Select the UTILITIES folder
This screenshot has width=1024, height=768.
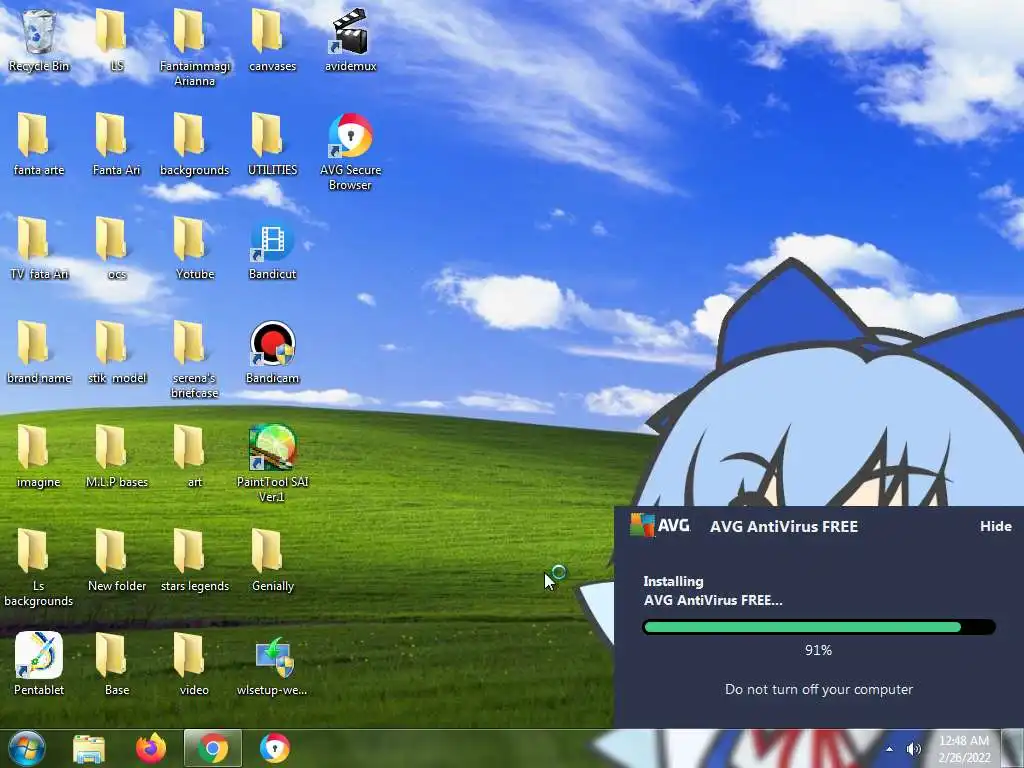pyautogui.click(x=272, y=144)
